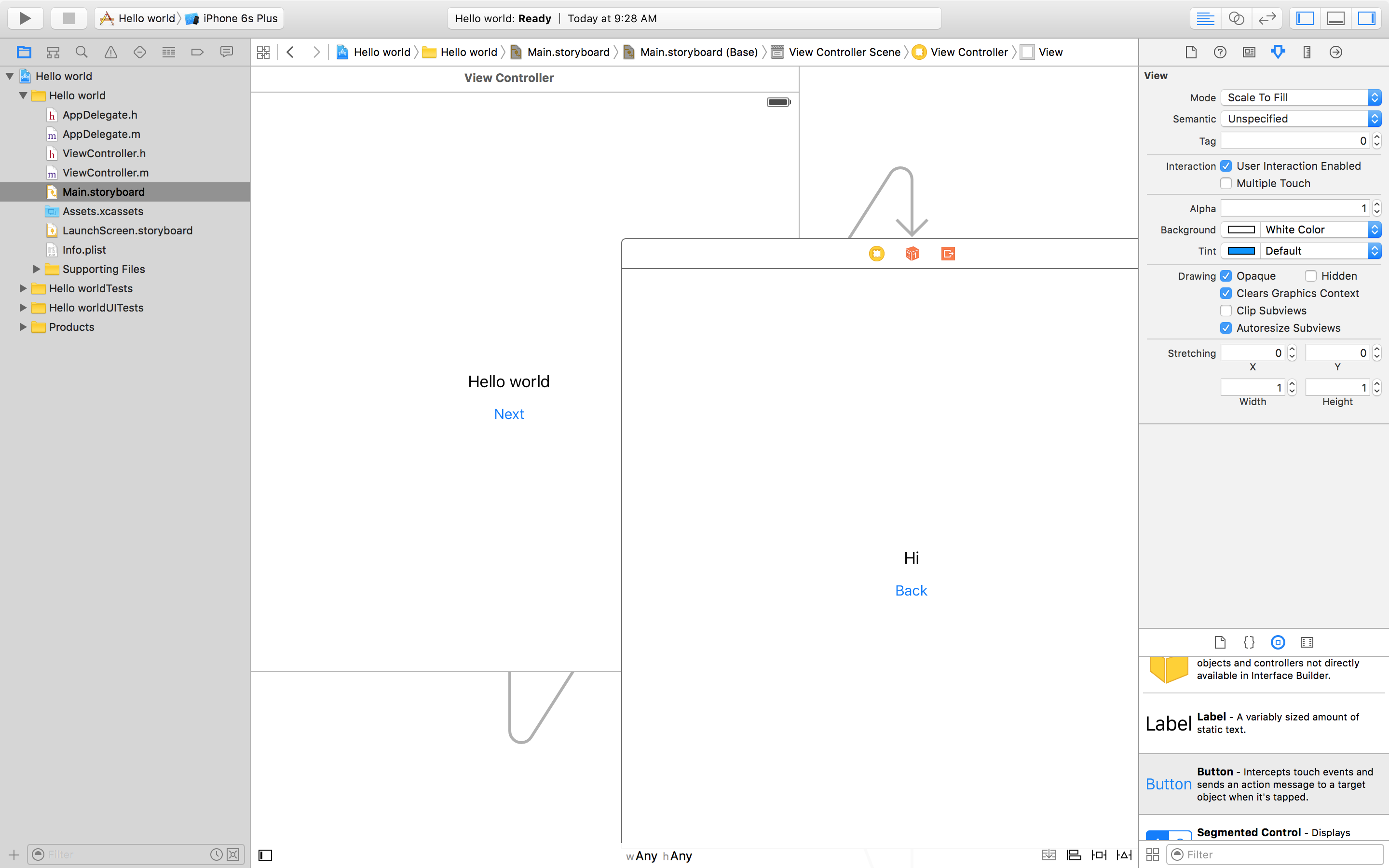Select the Find navigator icon
The image size is (1389, 868).
click(82, 52)
